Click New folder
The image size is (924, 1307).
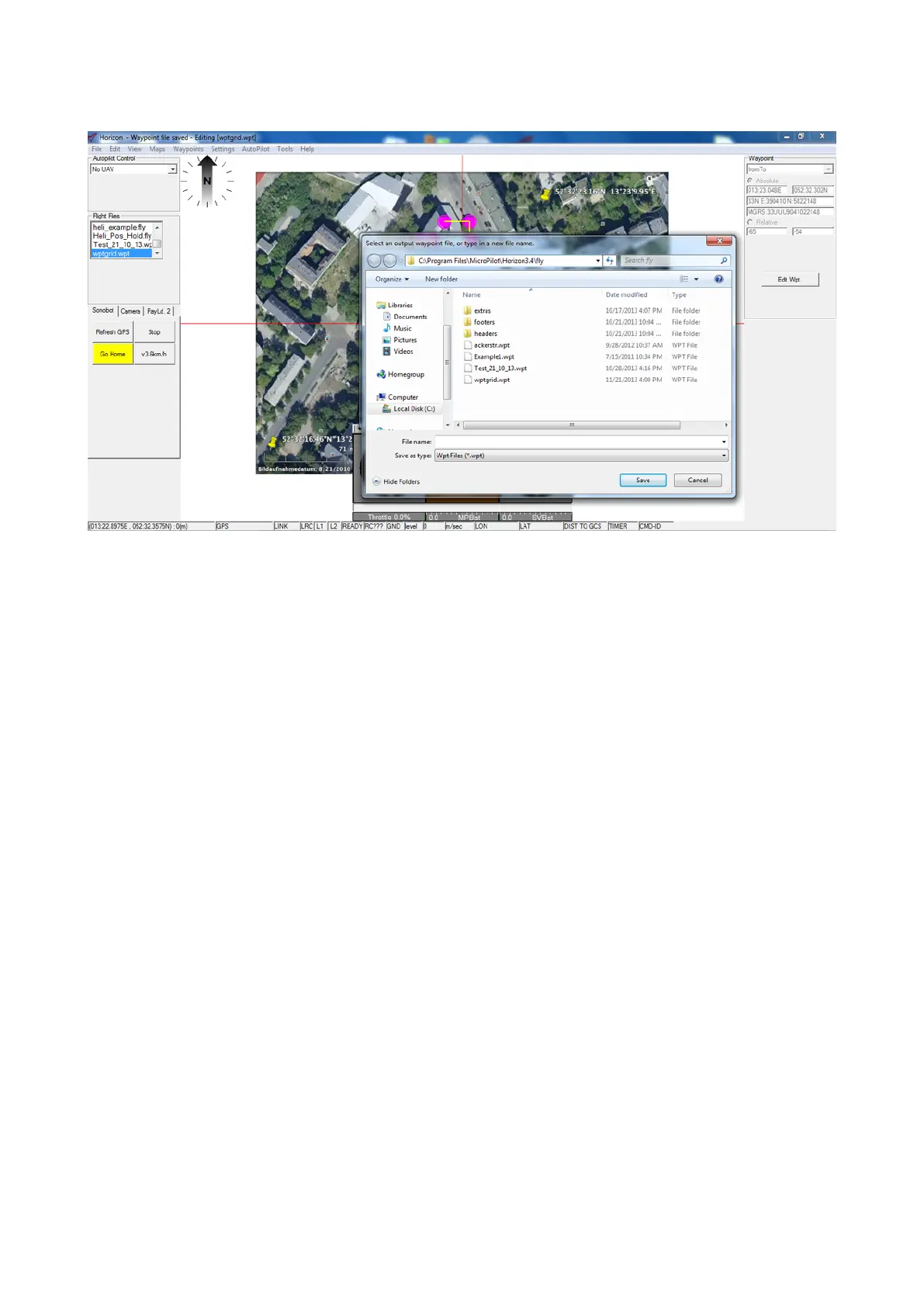point(441,279)
